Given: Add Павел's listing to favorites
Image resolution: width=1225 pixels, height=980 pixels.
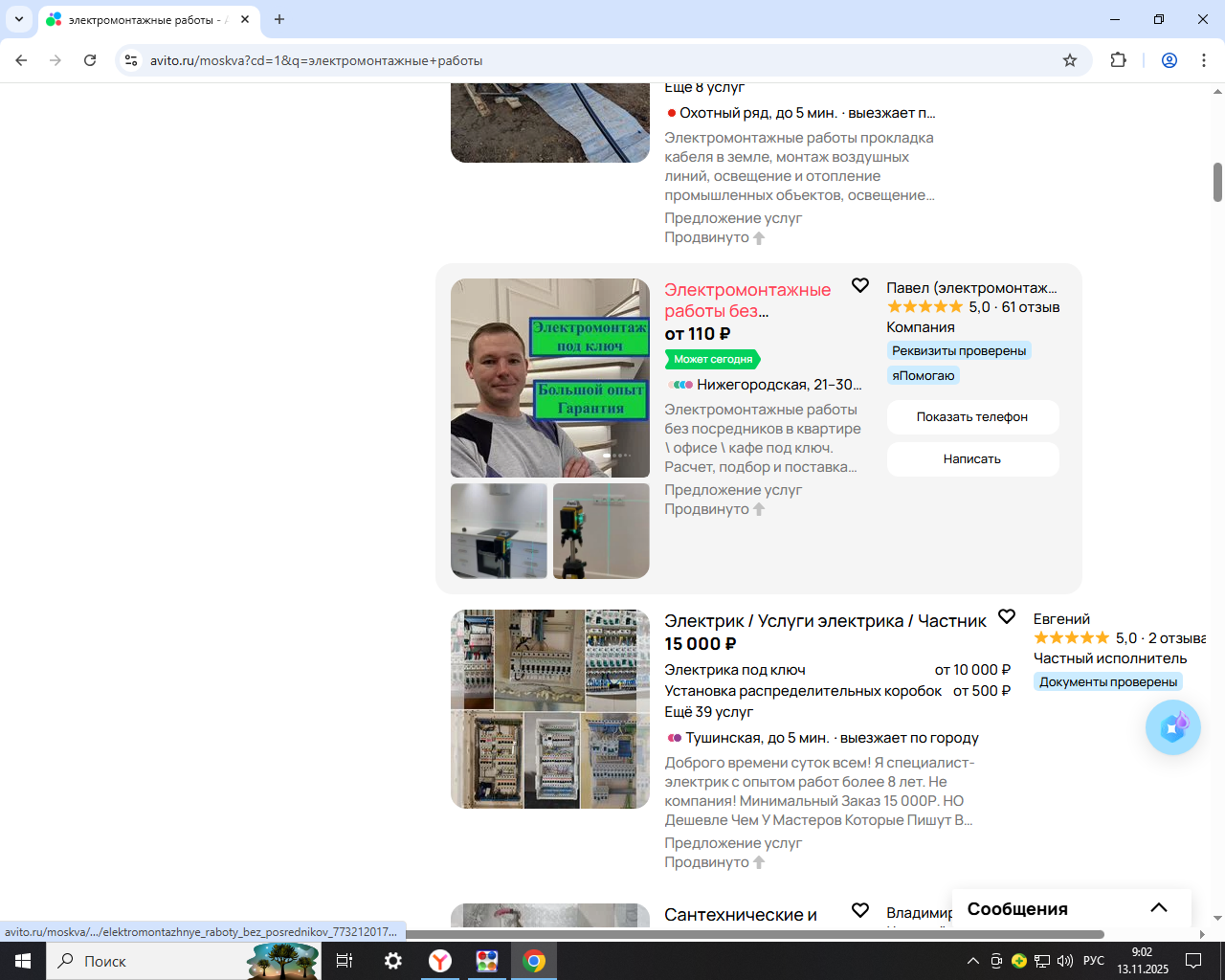Looking at the screenshot, I should (860, 285).
